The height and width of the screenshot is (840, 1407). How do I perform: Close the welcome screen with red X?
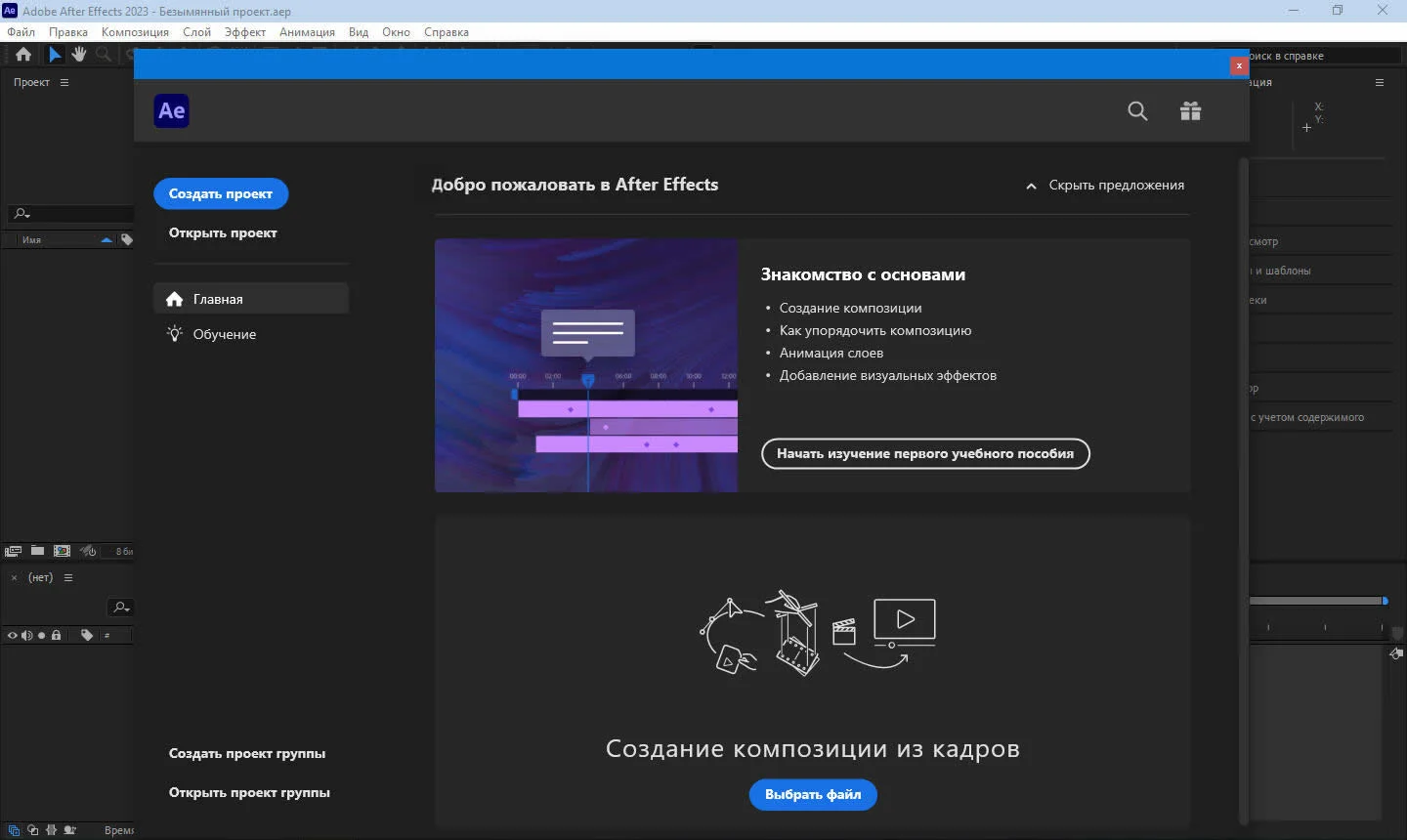[x=1239, y=65]
